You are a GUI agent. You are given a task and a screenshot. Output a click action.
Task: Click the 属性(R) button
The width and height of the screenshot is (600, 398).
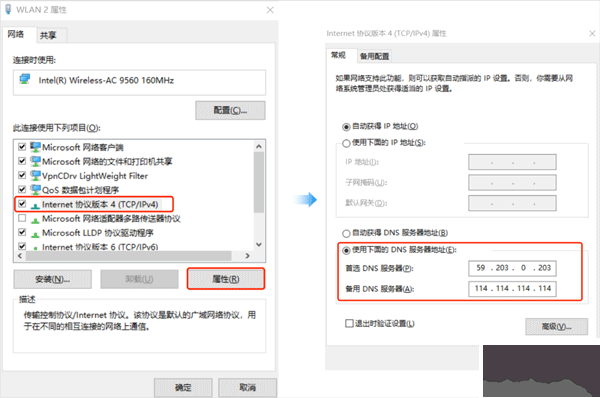(226, 279)
